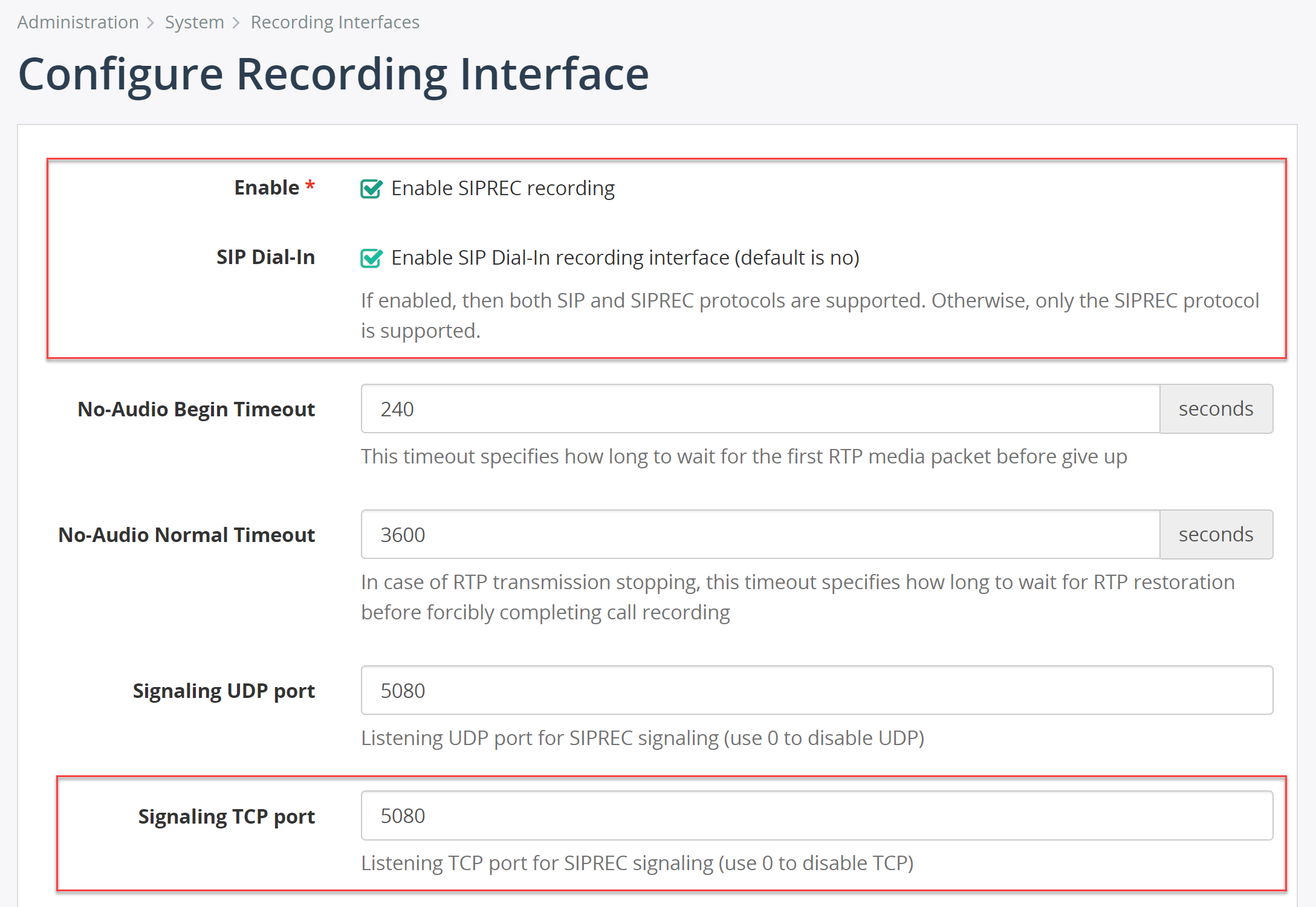Open the Recording Interfaces breadcrumb link
This screenshot has width=1316, height=907.
point(335,22)
